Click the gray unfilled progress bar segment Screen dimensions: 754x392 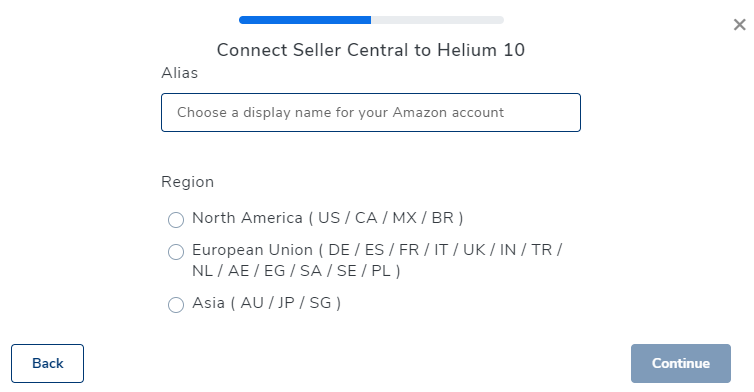coord(438,20)
